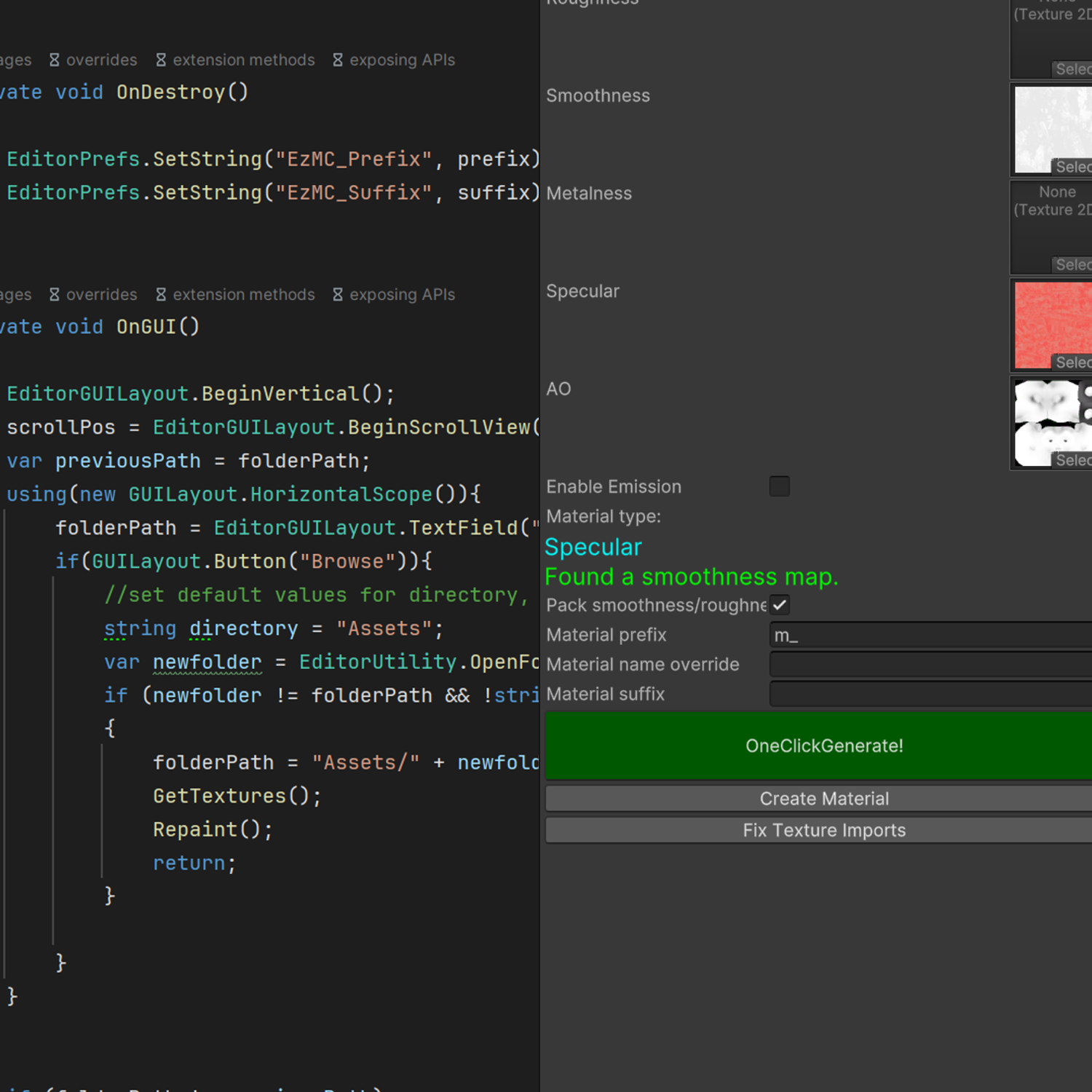This screenshot has width=1092, height=1092.
Task: Click the empty Metalness texture slot
Action: (1051, 227)
